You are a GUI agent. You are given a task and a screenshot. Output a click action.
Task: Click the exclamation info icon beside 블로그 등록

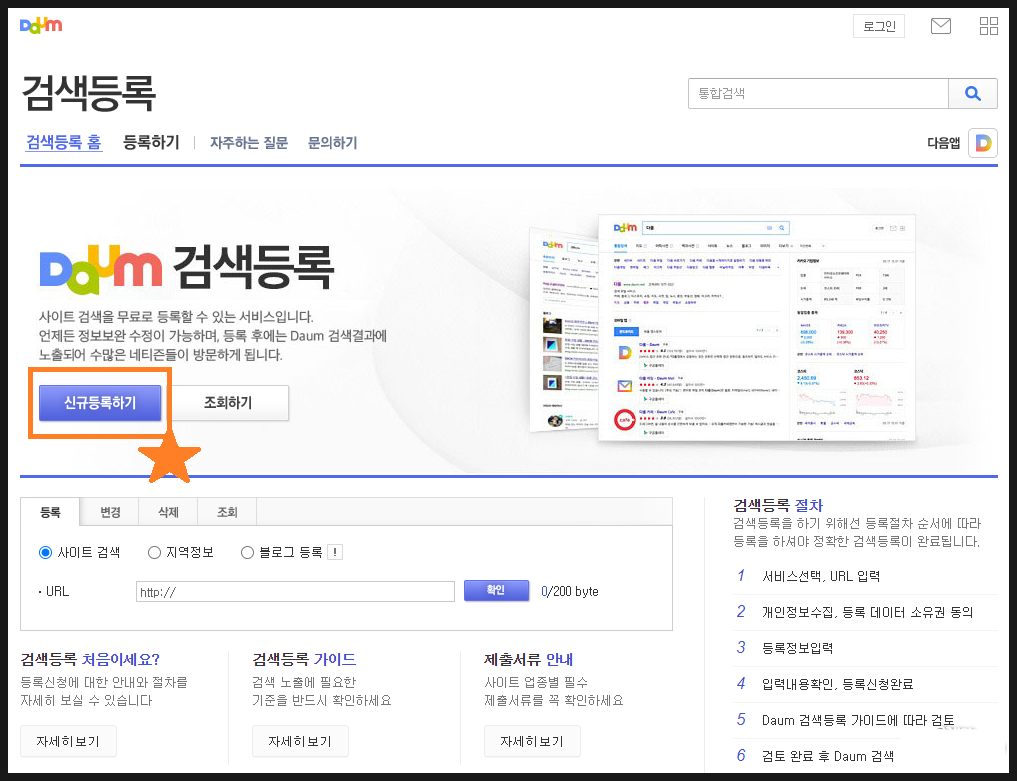(335, 552)
